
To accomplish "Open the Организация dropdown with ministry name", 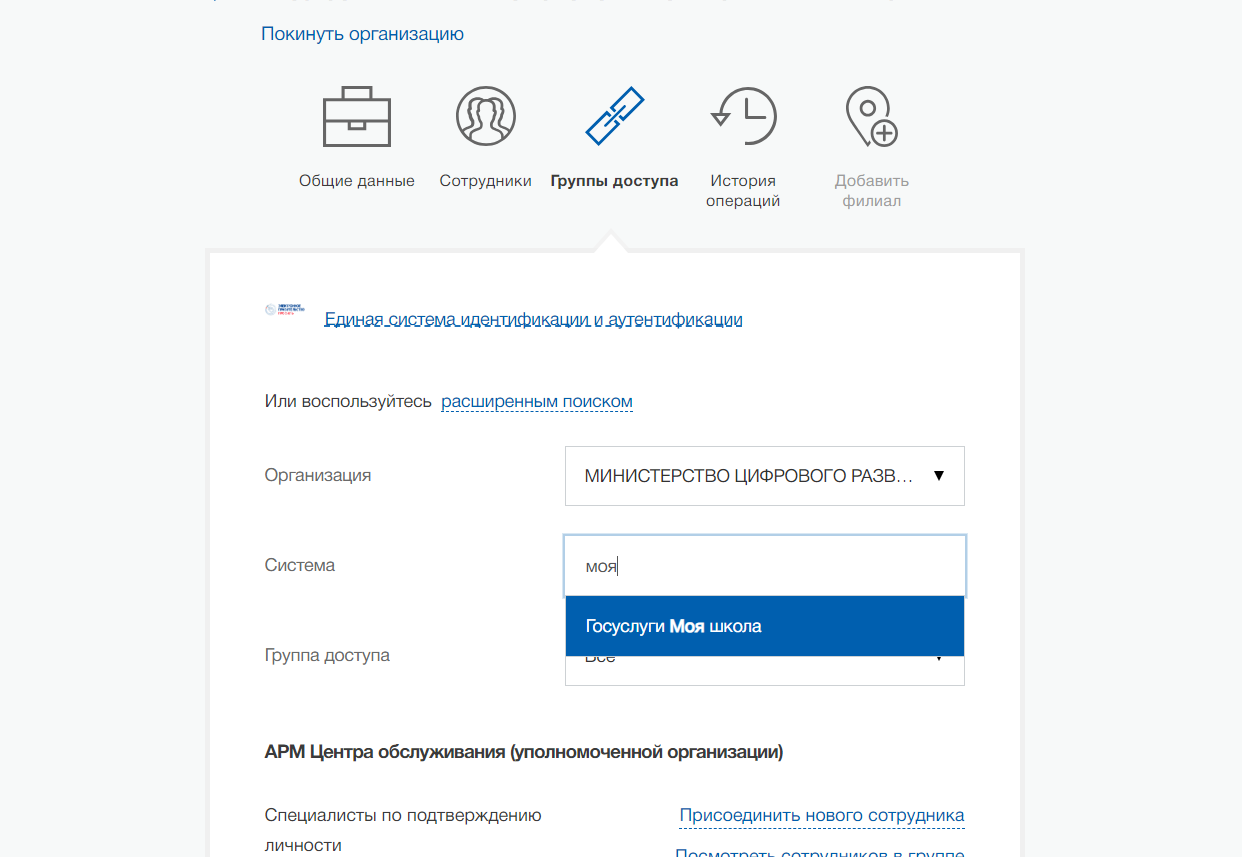I will point(748,476).
